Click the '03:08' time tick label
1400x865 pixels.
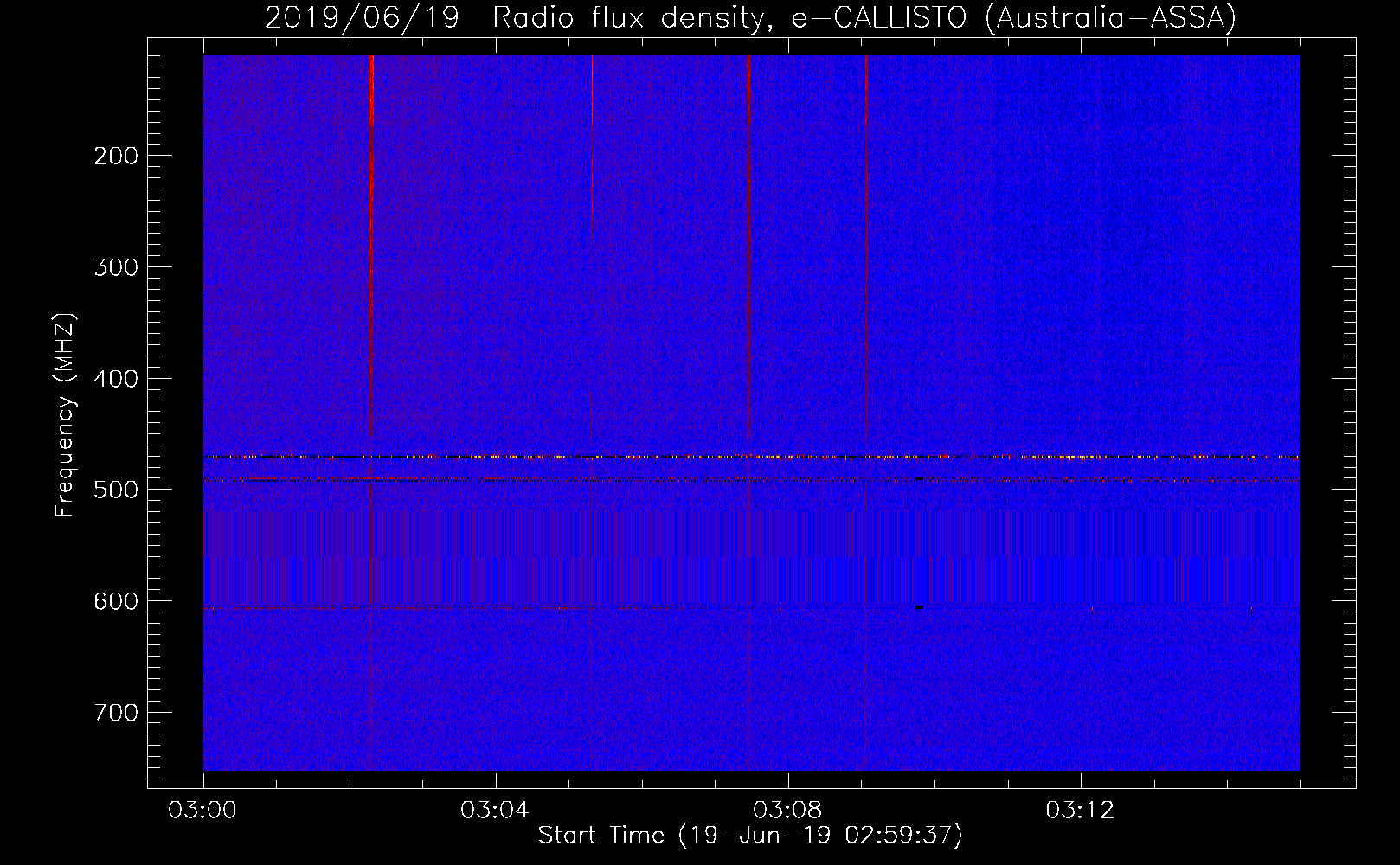pos(788,811)
